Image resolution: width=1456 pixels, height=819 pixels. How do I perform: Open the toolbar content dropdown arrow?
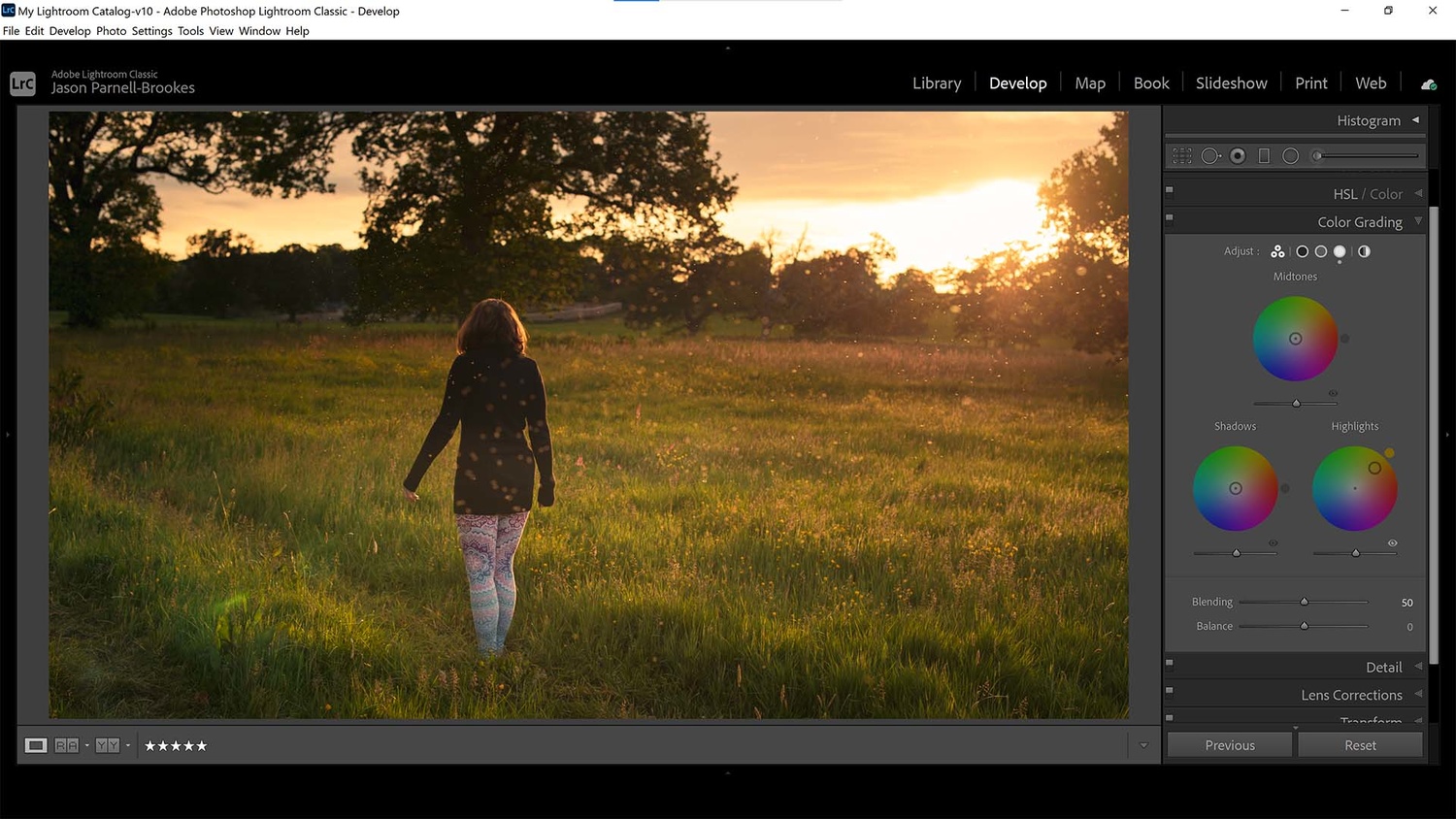[1143, 745]
